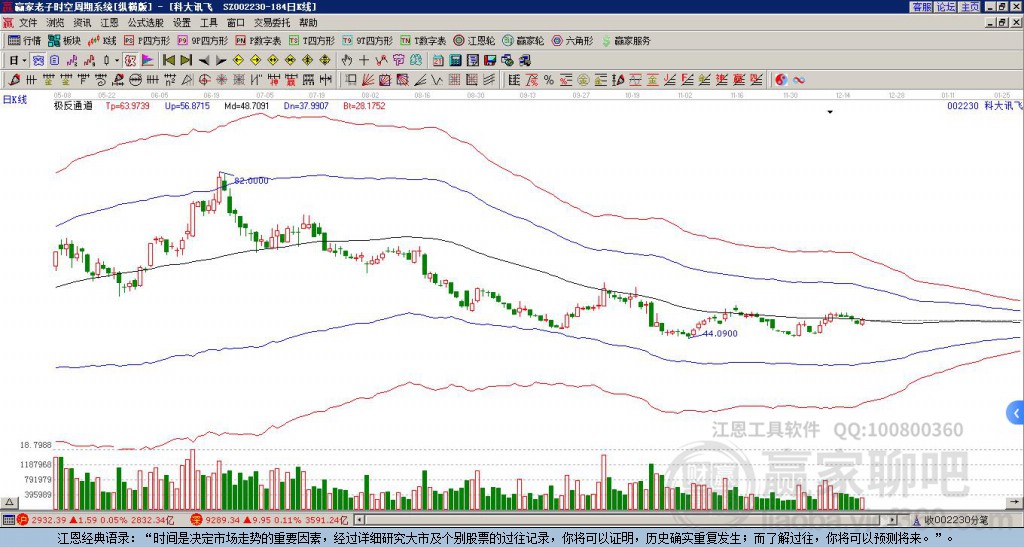Select the percent % tool
1024x548 pixels.
click(x=549, y=80)
